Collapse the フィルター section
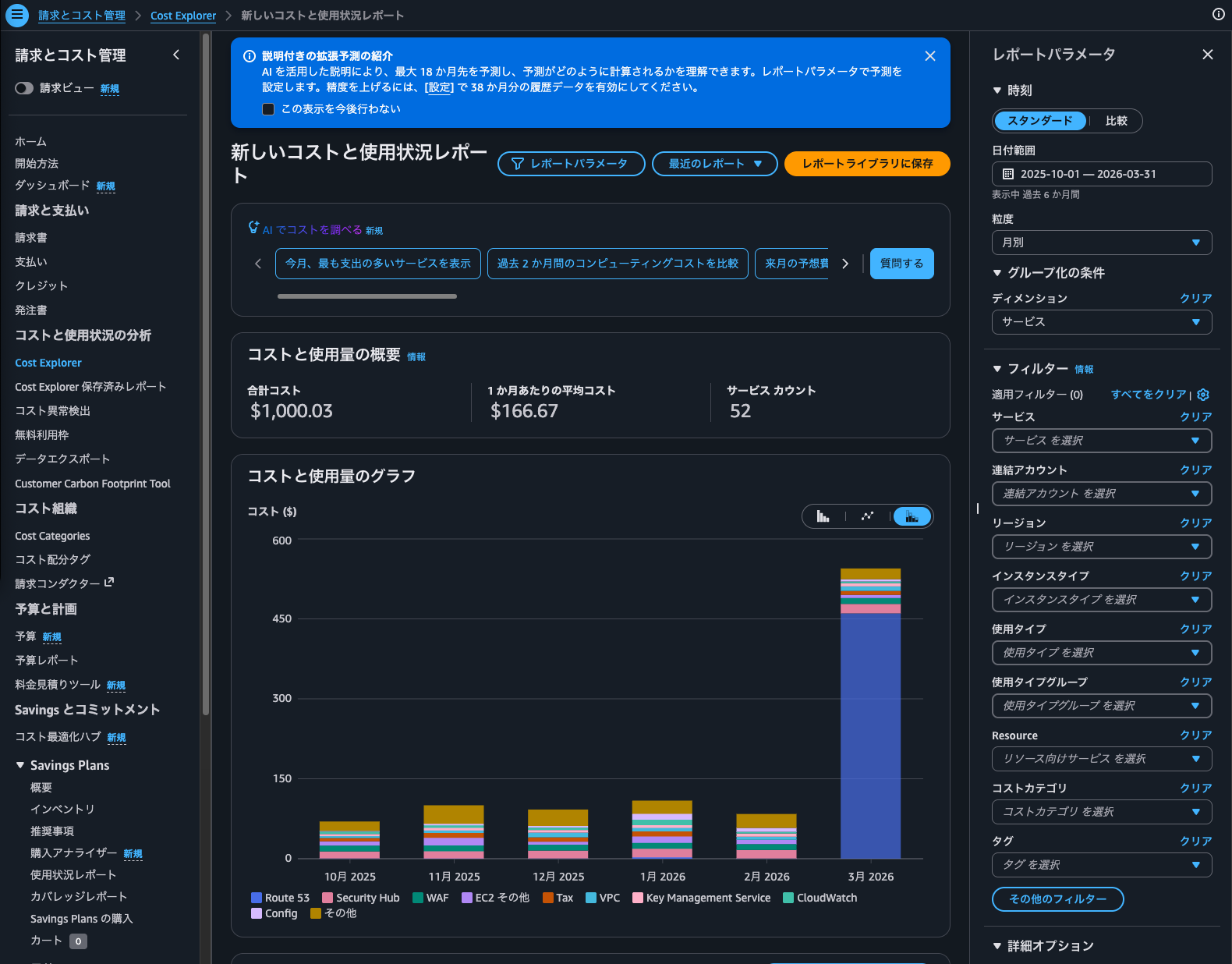Screen dimensions: 1232x964 [x=997, y=369]
